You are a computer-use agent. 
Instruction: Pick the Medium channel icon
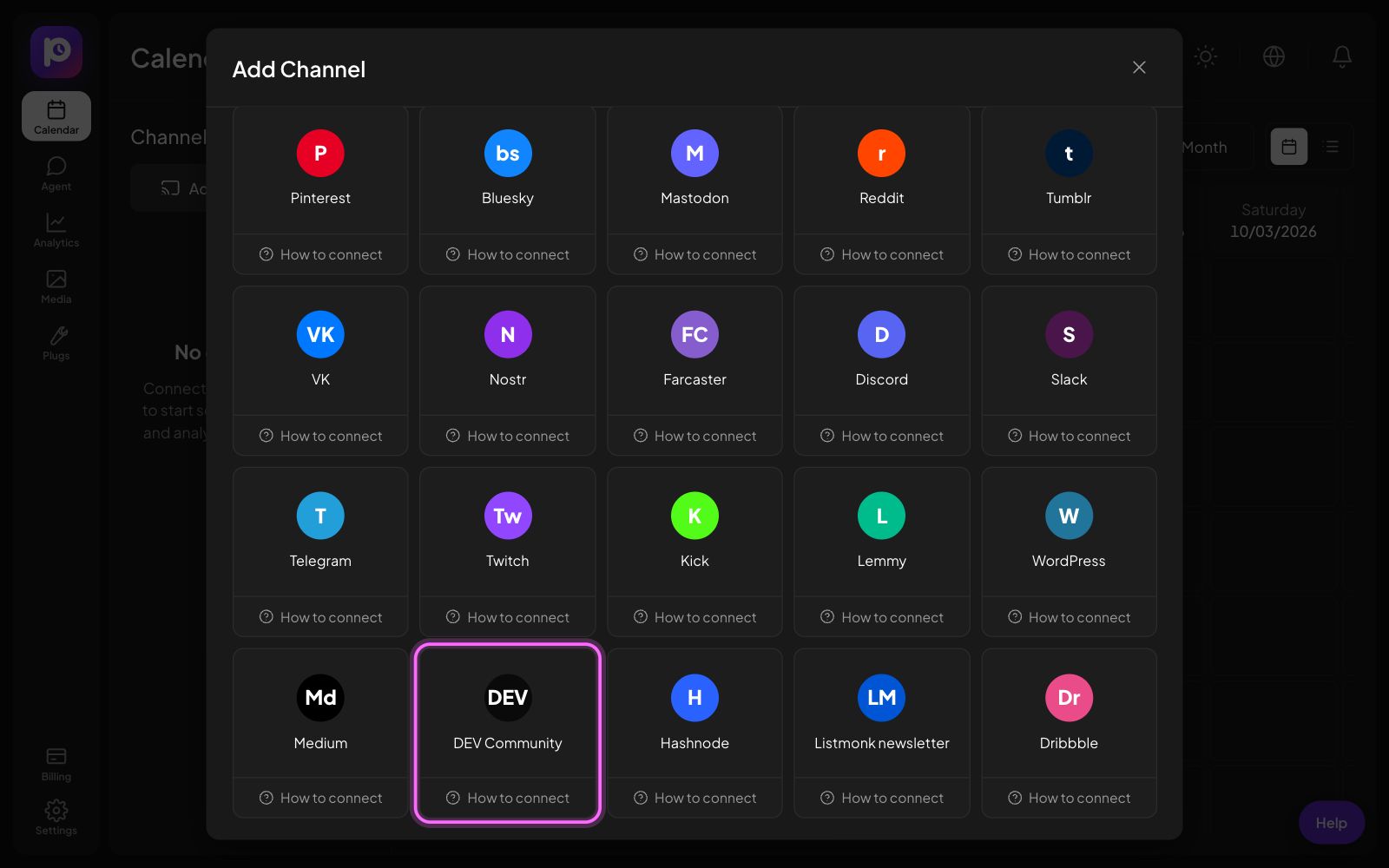pos(320,698)
